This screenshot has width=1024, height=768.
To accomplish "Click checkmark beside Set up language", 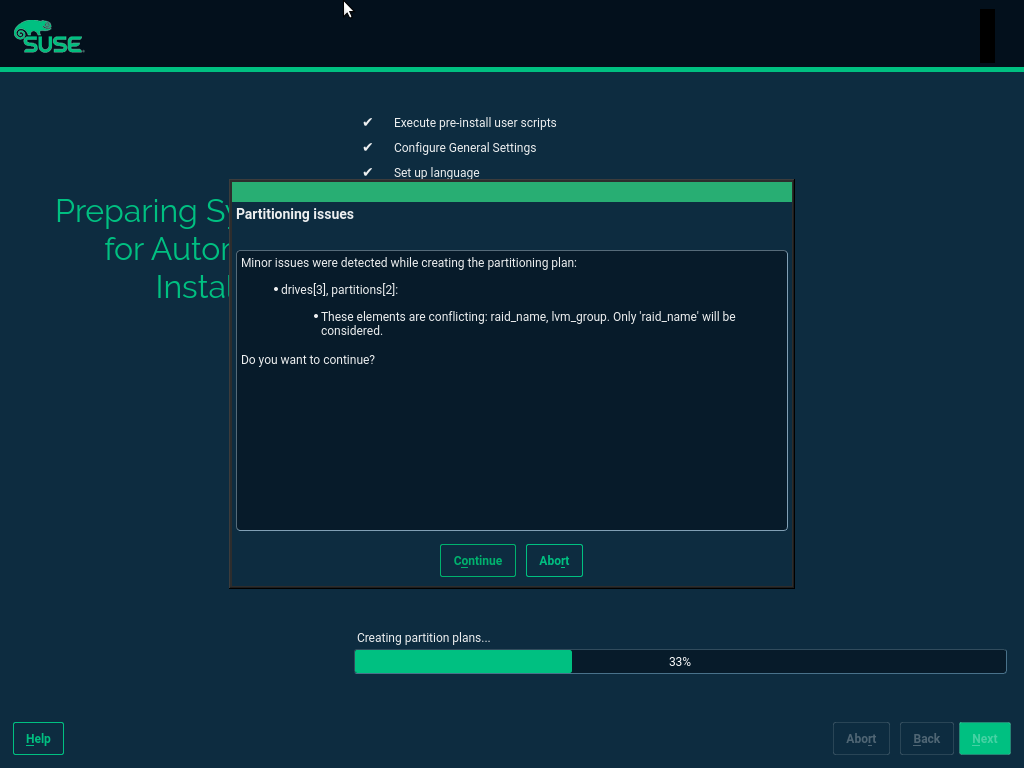I will pos(367,172).
